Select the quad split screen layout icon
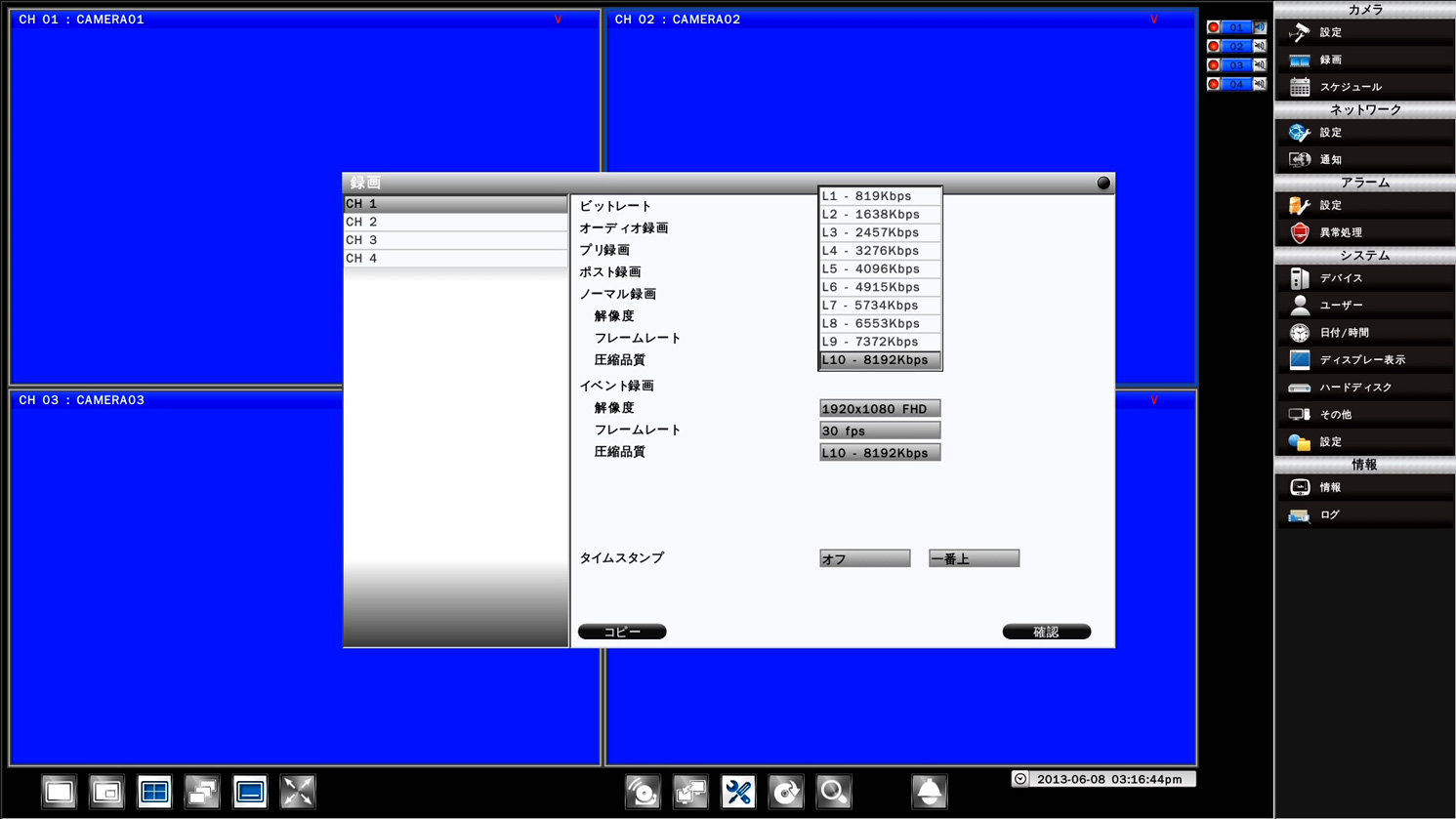 (x=154, y=792)
